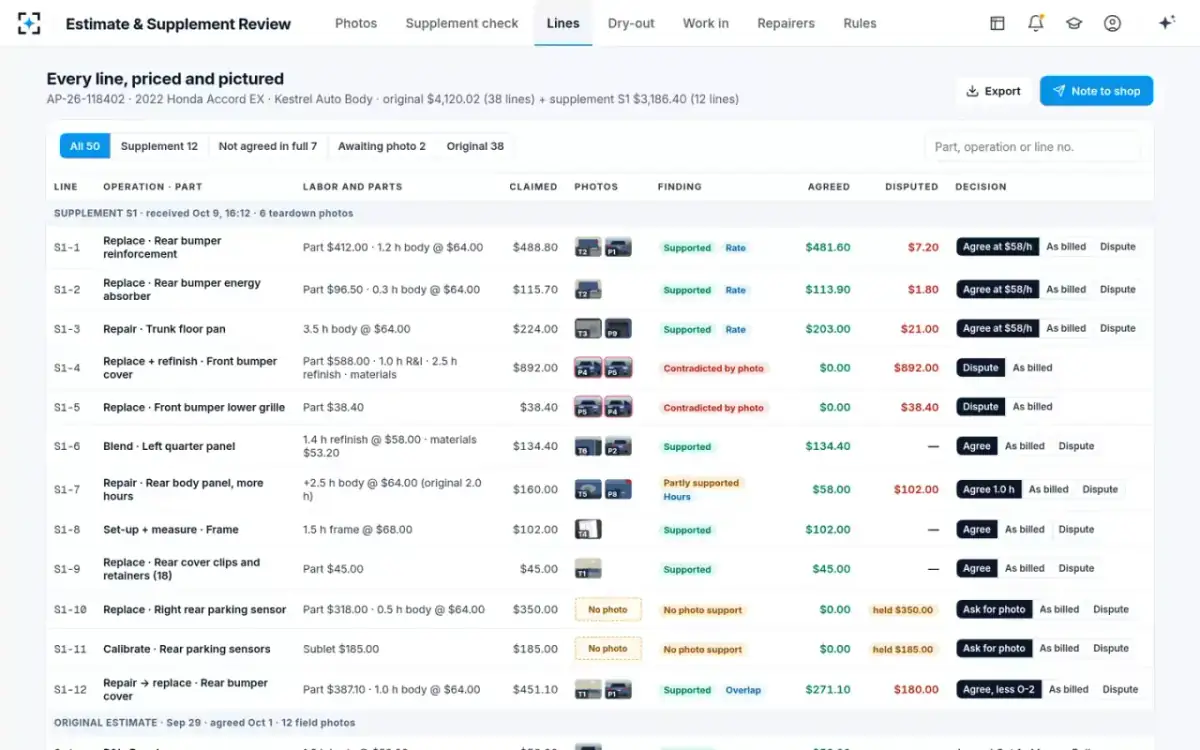Open the AI sparkle assistant icon
The width and height of the screenshot is (1200, 750).
tap(1166, 23)
